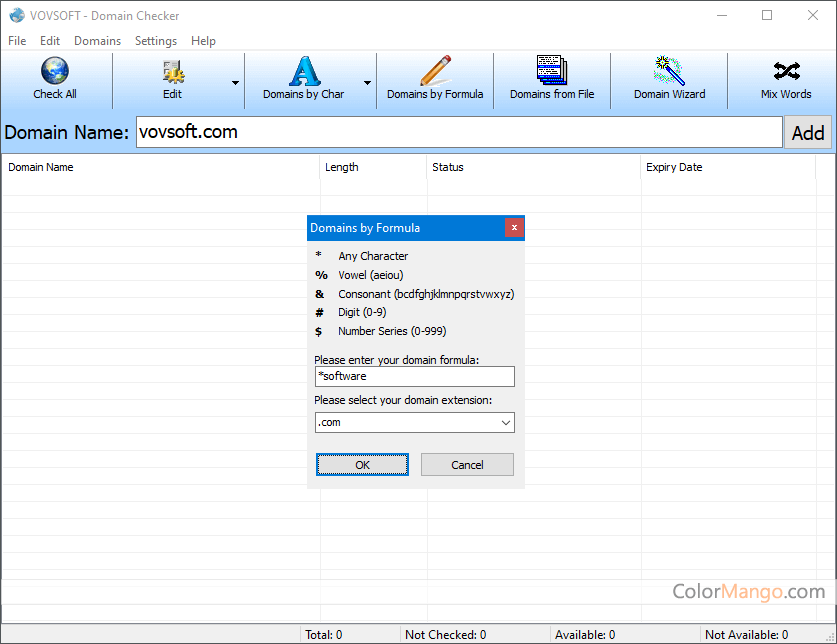
Task: Click the VOVSOFT app icon in title bar
Action: tap(16, 15)
